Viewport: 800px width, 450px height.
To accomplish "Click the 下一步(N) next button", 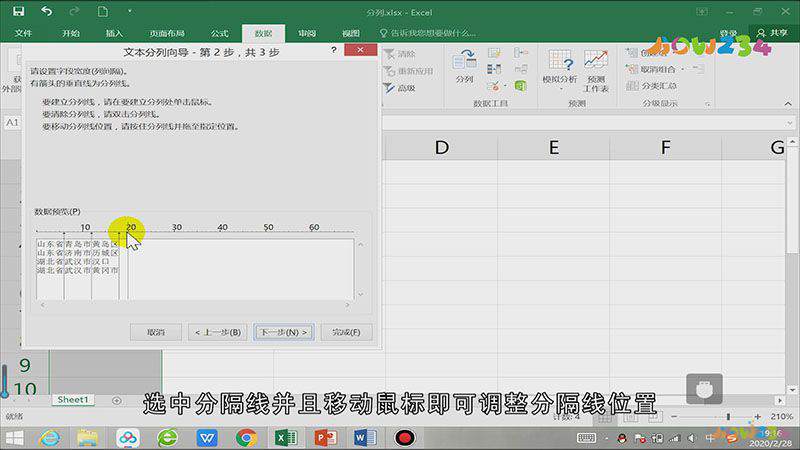I will tap(284, 332).
